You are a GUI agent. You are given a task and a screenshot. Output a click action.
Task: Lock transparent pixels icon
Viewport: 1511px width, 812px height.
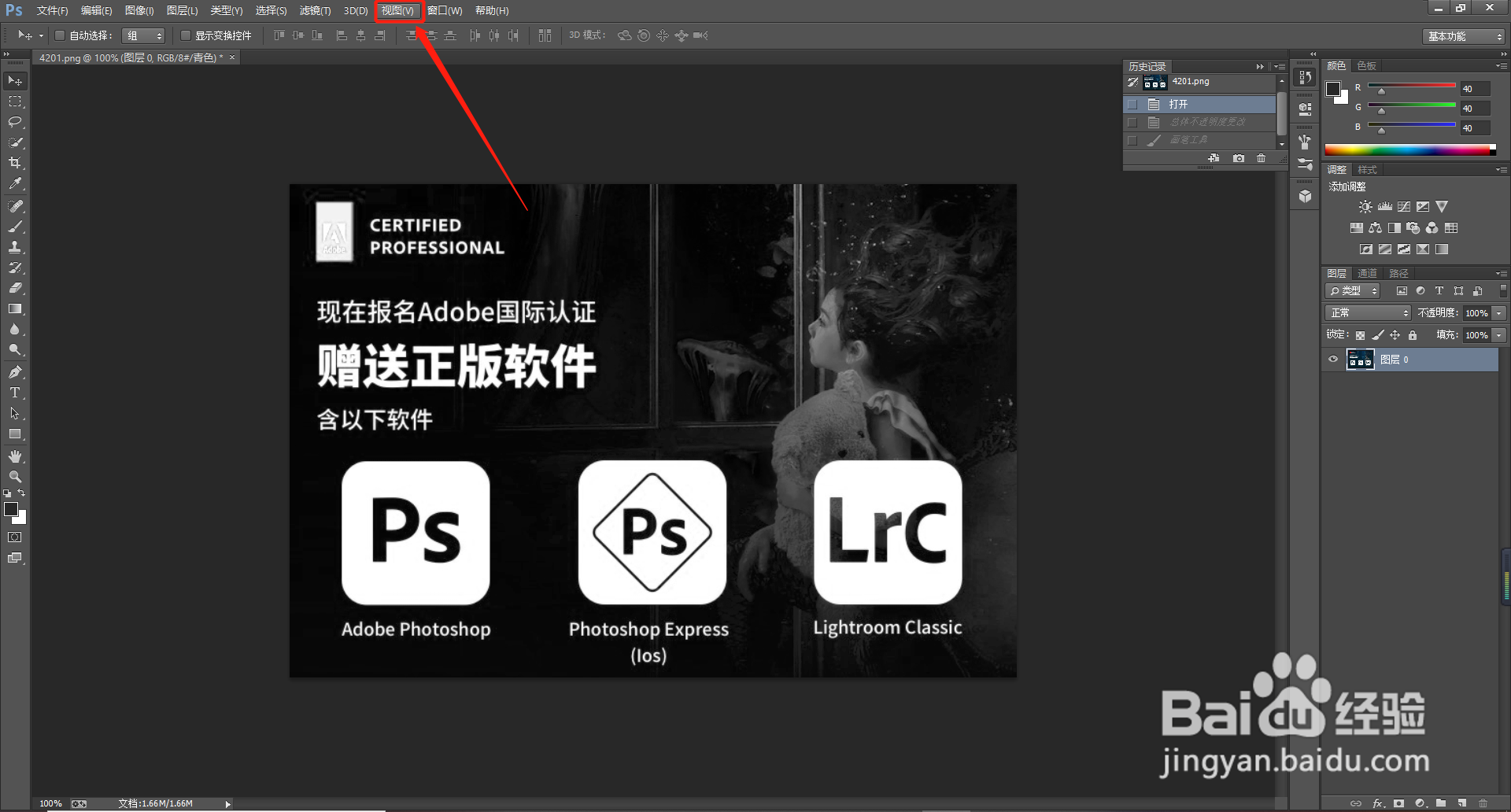(x=1360, y=335)
